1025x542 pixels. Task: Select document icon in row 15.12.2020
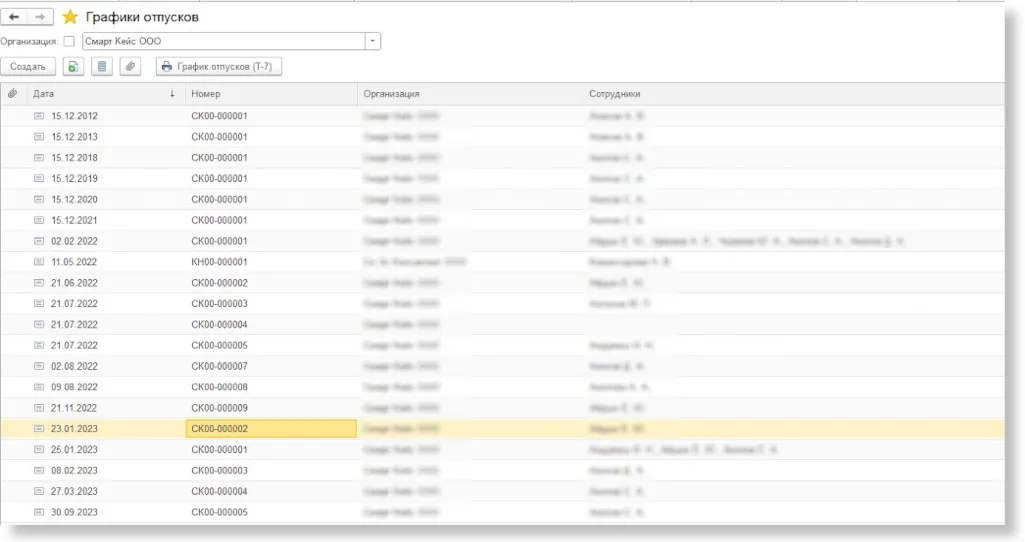point(39,199)
